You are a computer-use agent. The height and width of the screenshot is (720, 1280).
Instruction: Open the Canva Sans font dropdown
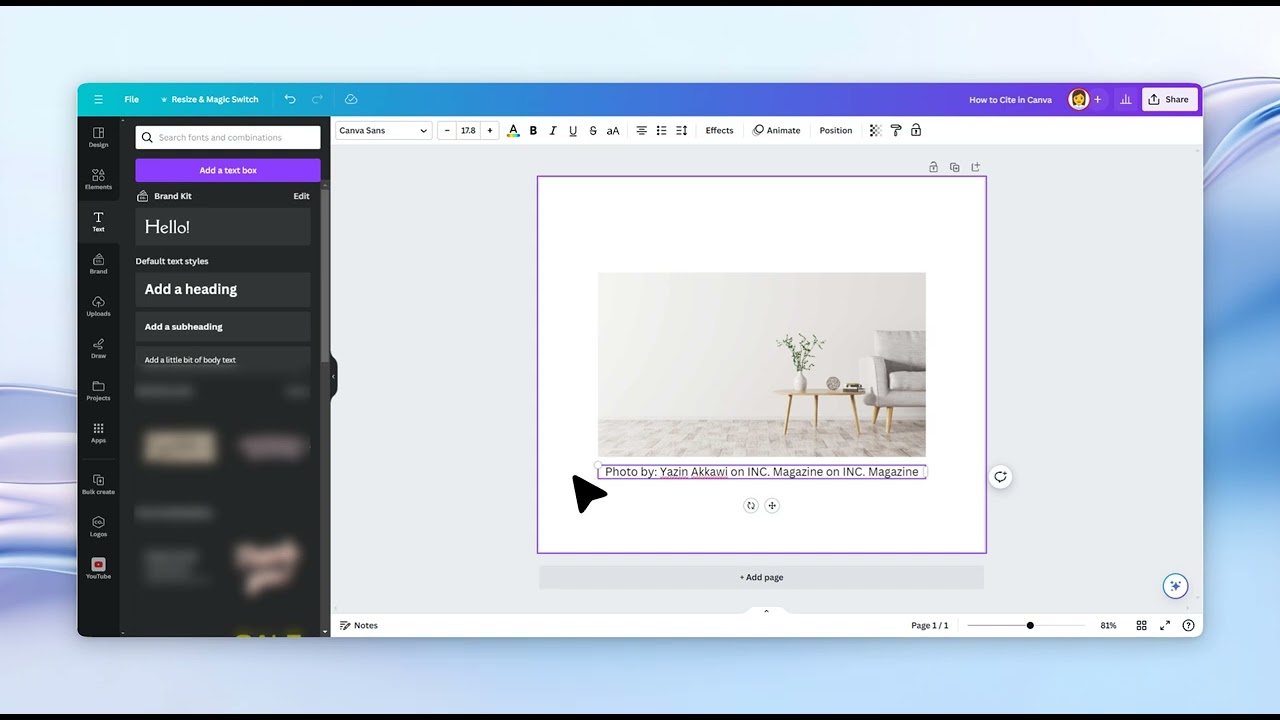383,130
